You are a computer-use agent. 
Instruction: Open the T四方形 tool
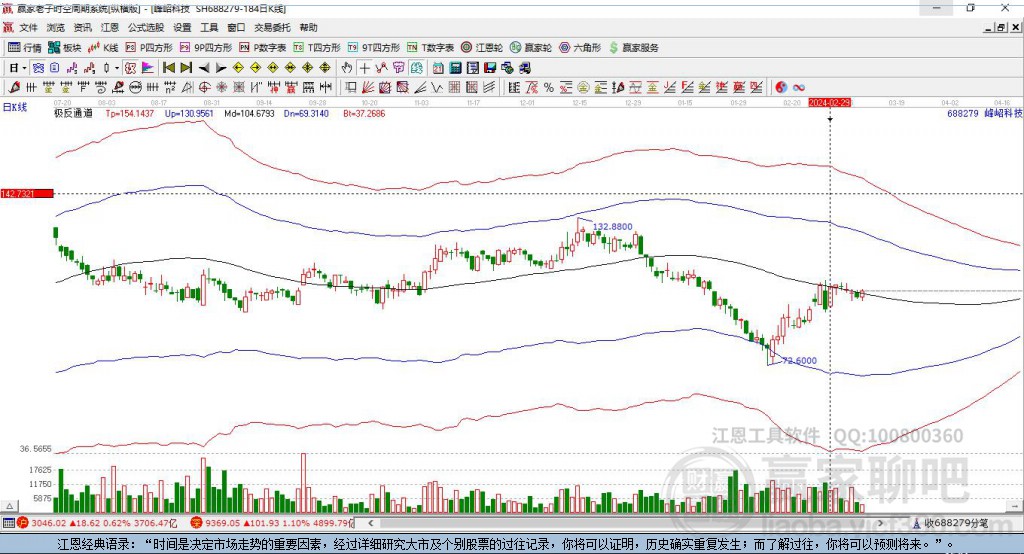pyautogui.click(x=317, y=48)
